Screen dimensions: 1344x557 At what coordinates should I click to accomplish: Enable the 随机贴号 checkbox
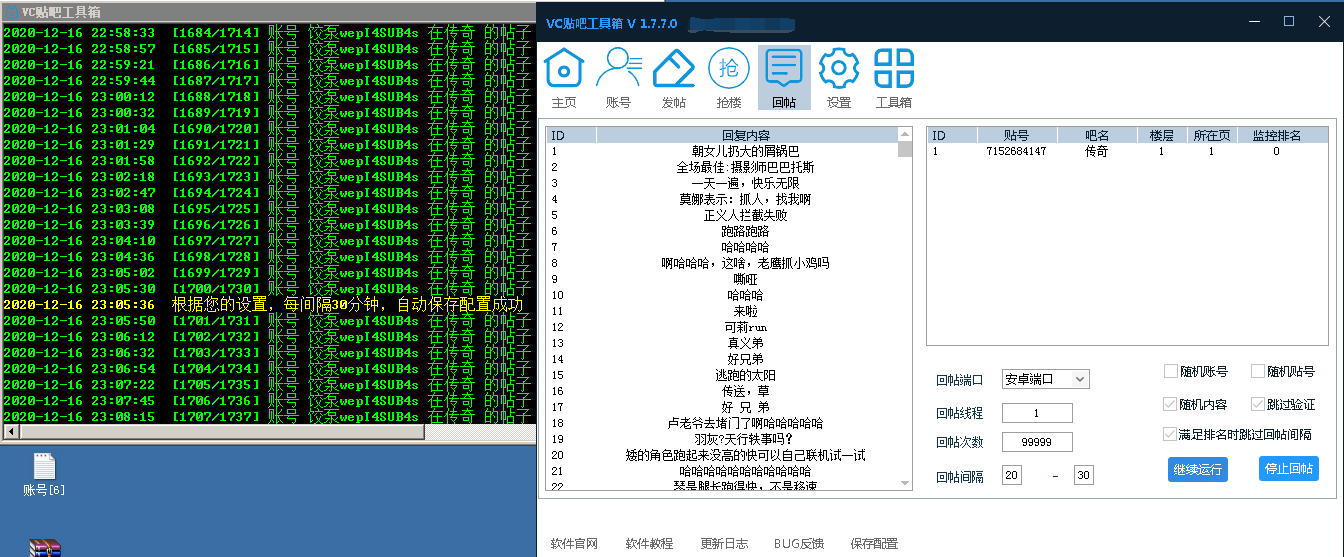(x=1258, y=371)
